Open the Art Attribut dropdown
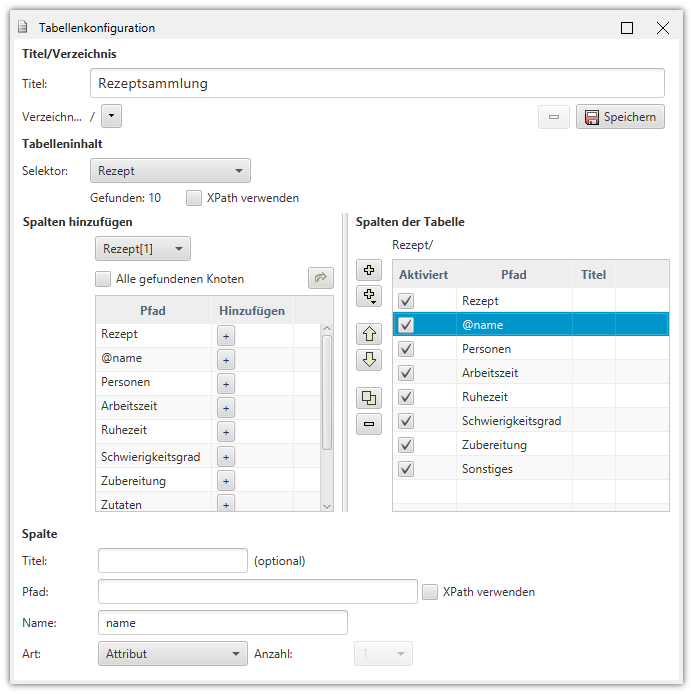 (x=173, y=654)
